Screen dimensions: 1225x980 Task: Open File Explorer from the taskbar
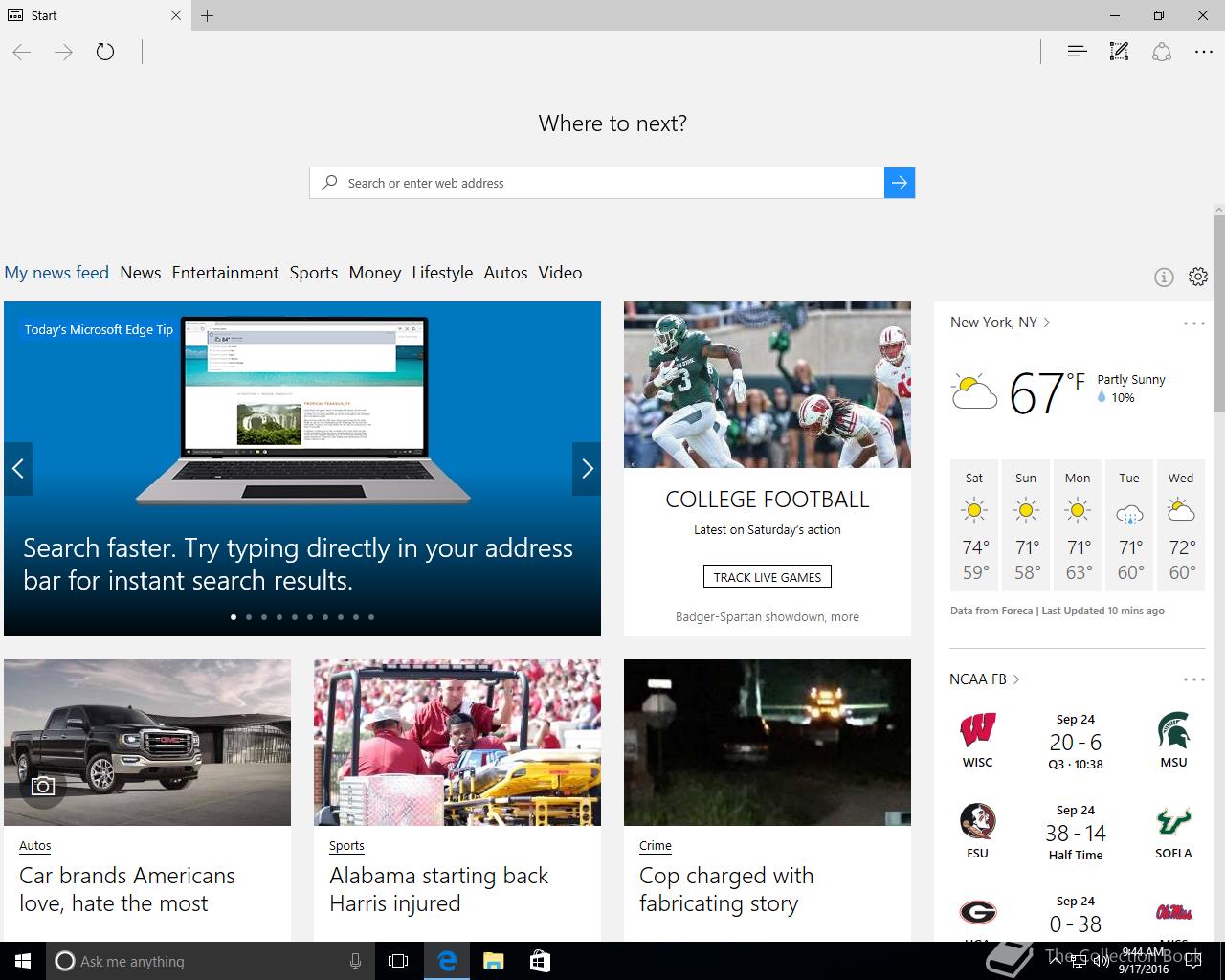[x=493, y=961]
